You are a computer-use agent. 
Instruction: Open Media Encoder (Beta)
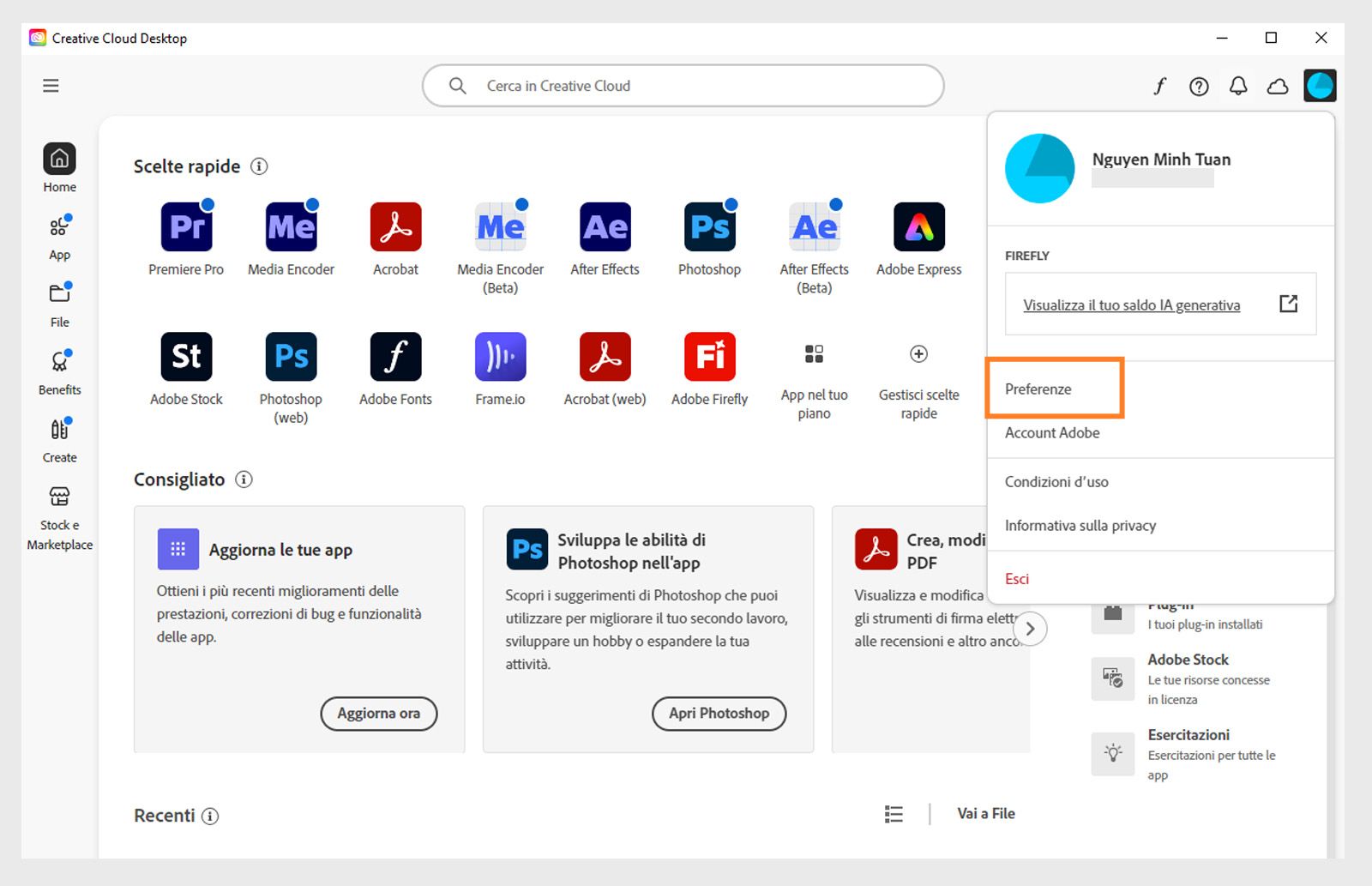(500, 226)
